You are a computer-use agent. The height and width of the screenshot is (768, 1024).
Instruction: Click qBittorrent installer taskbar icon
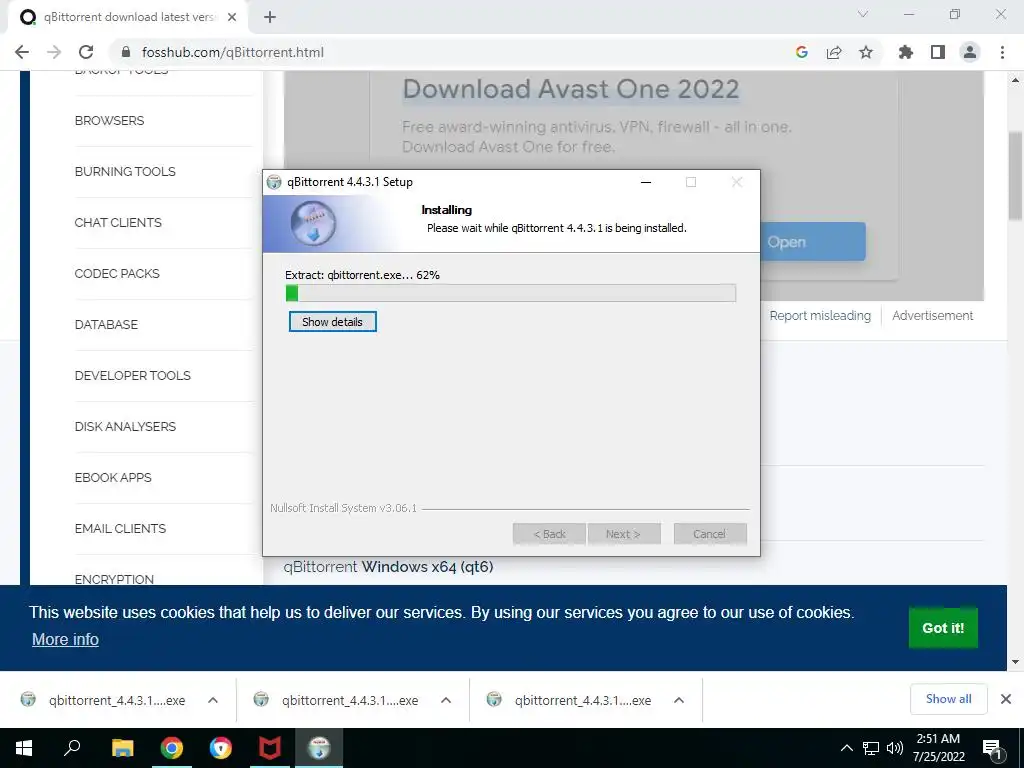click(319, 748)
